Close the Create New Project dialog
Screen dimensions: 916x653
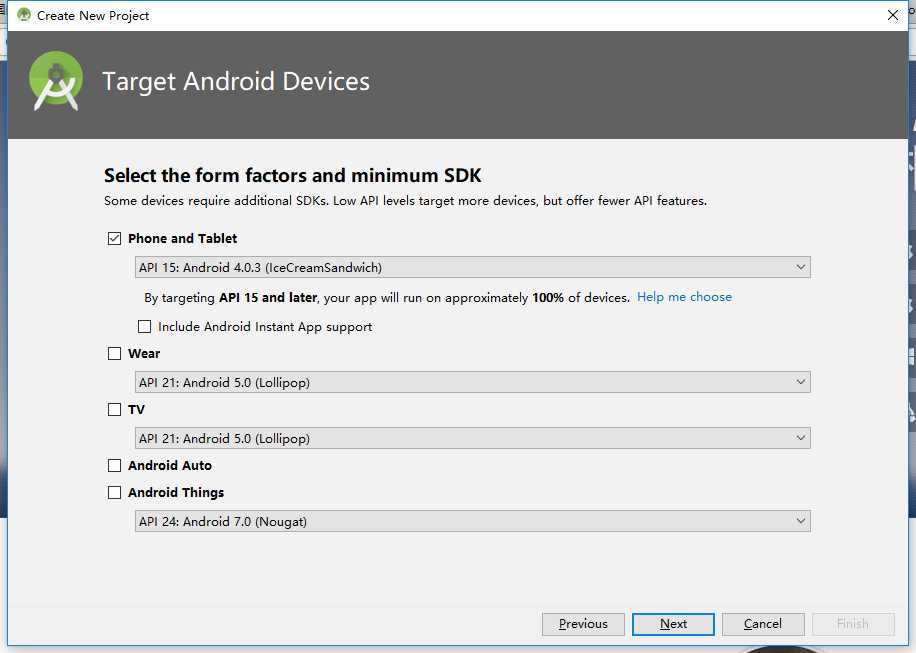tap(893, 15)
